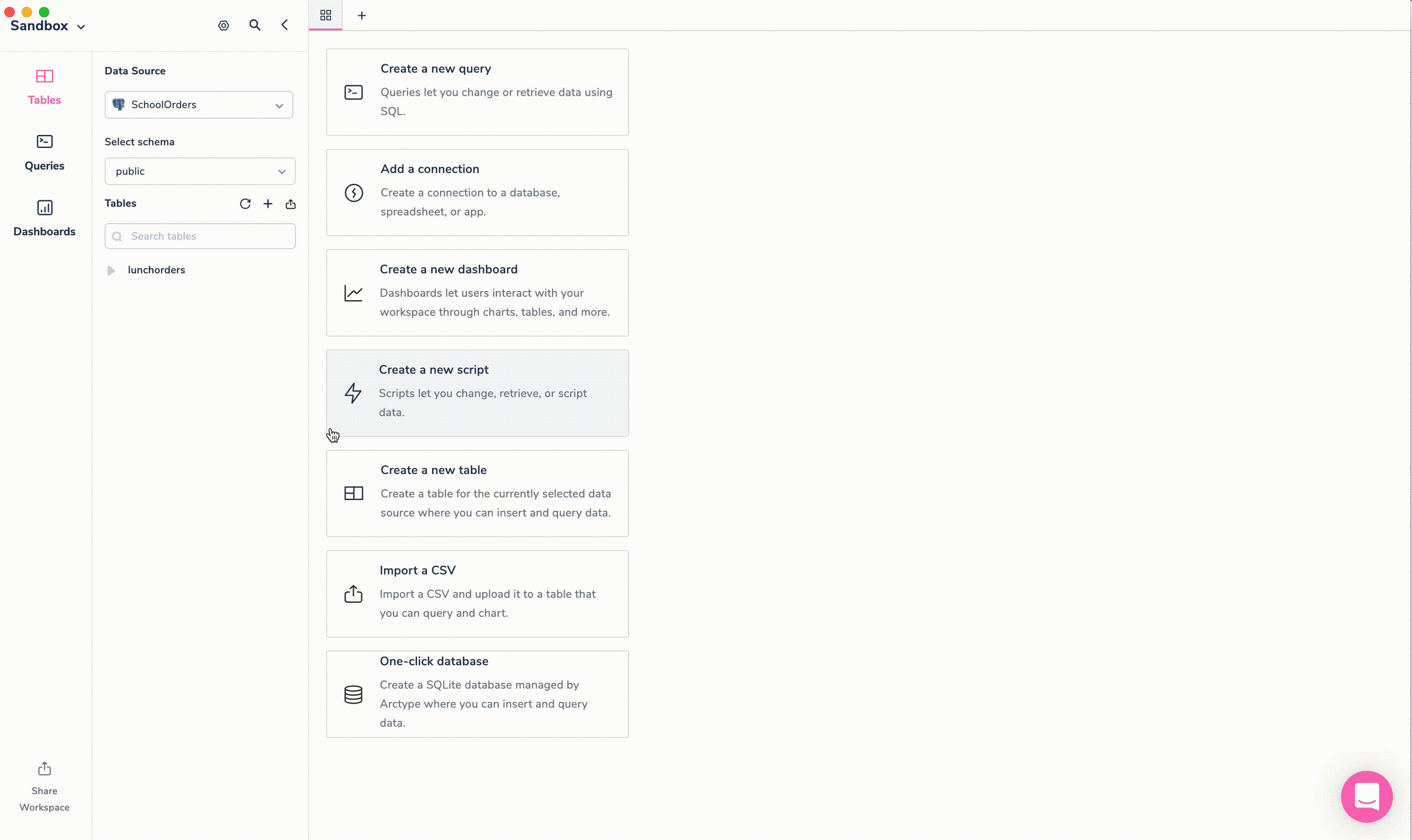Refresh the tables list
The height and width of the screenshot is (840, 1412).
[x=245, y=204]
